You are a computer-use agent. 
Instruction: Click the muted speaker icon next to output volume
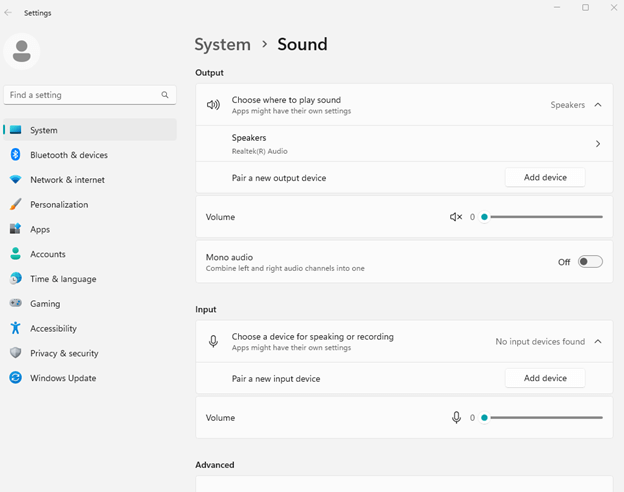pyautogui.click(x=456, y=217)
